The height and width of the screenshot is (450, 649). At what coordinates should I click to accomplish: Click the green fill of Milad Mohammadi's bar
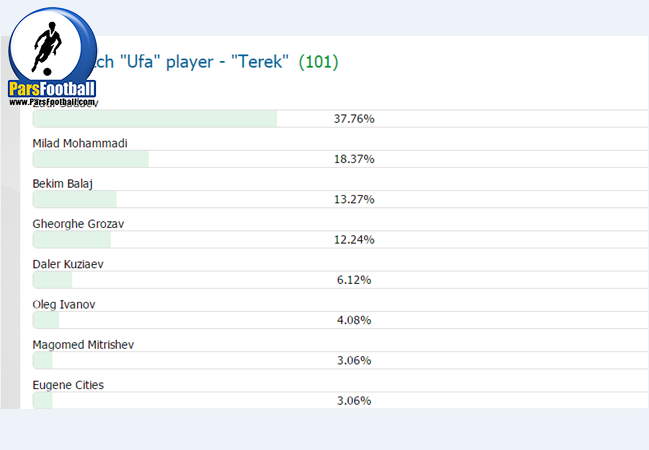pos(90,159)
